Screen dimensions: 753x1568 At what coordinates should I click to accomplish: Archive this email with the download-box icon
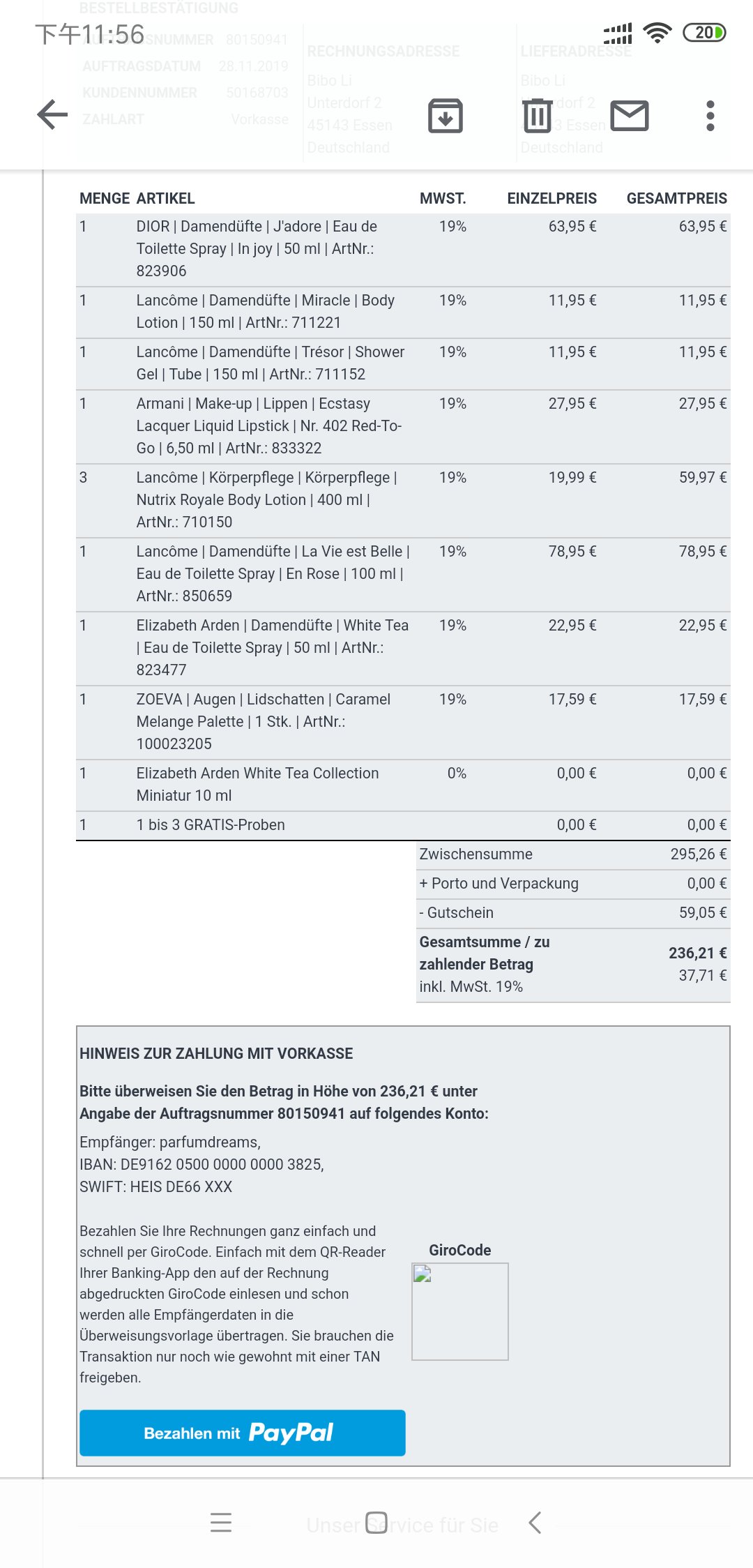pyautogui.click(x=446, y=116)
